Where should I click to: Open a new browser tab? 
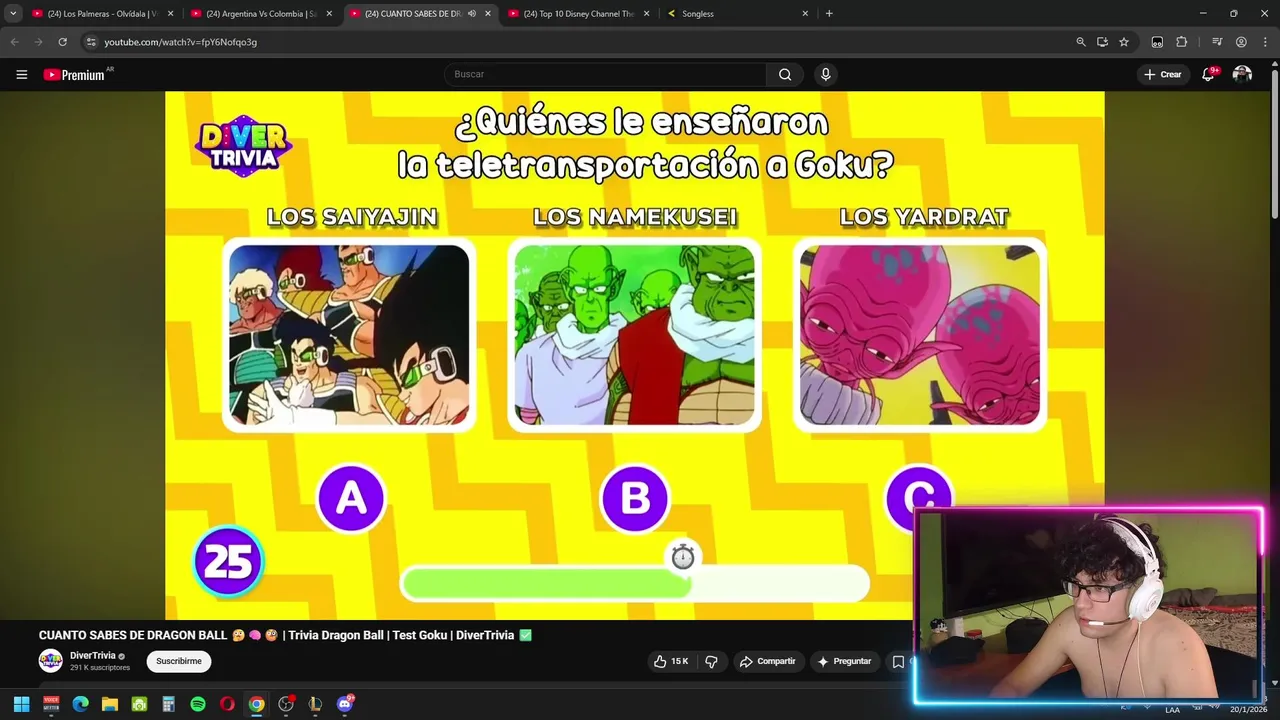point(829,14)
